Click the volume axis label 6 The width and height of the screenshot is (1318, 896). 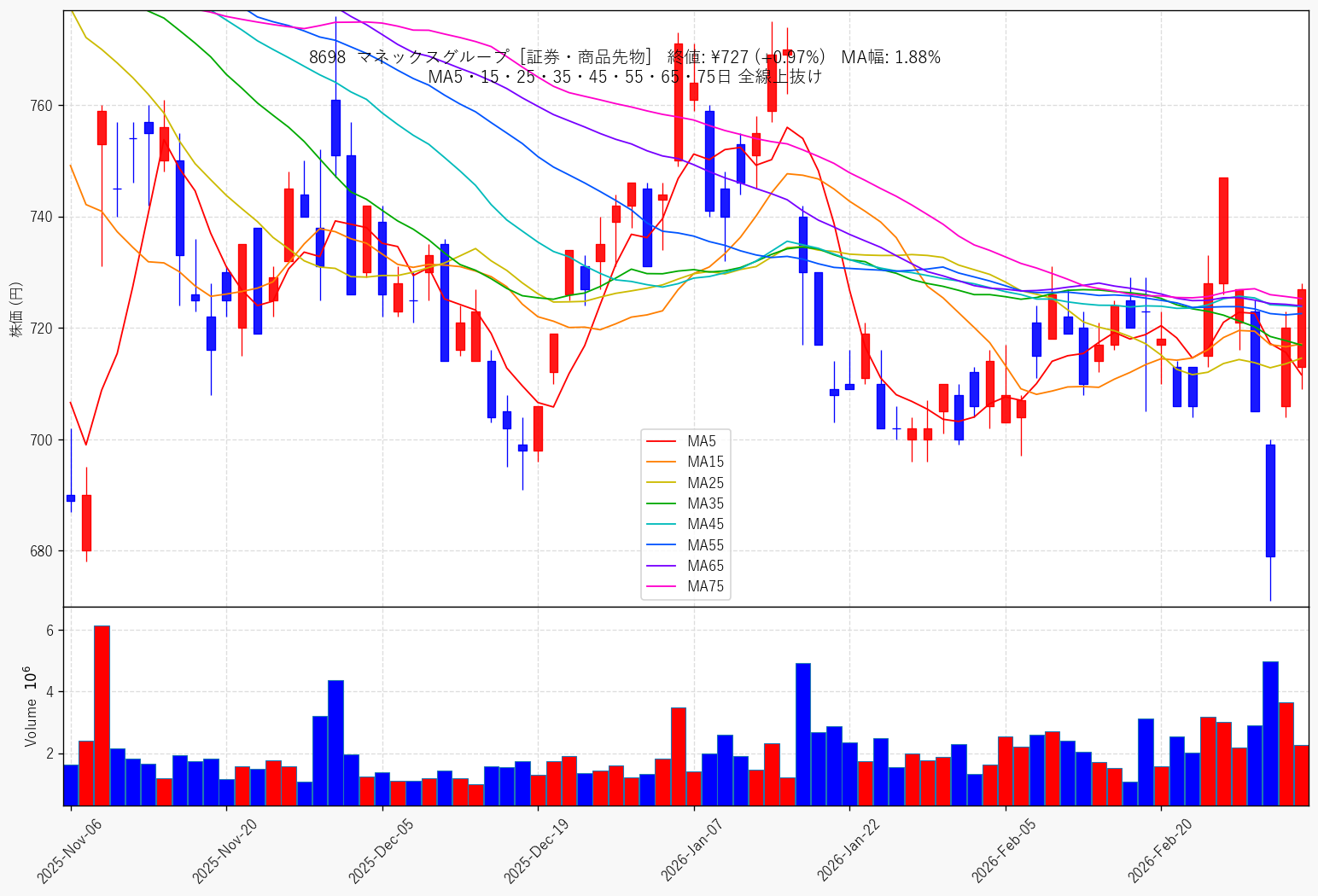[x=50, y=631]
